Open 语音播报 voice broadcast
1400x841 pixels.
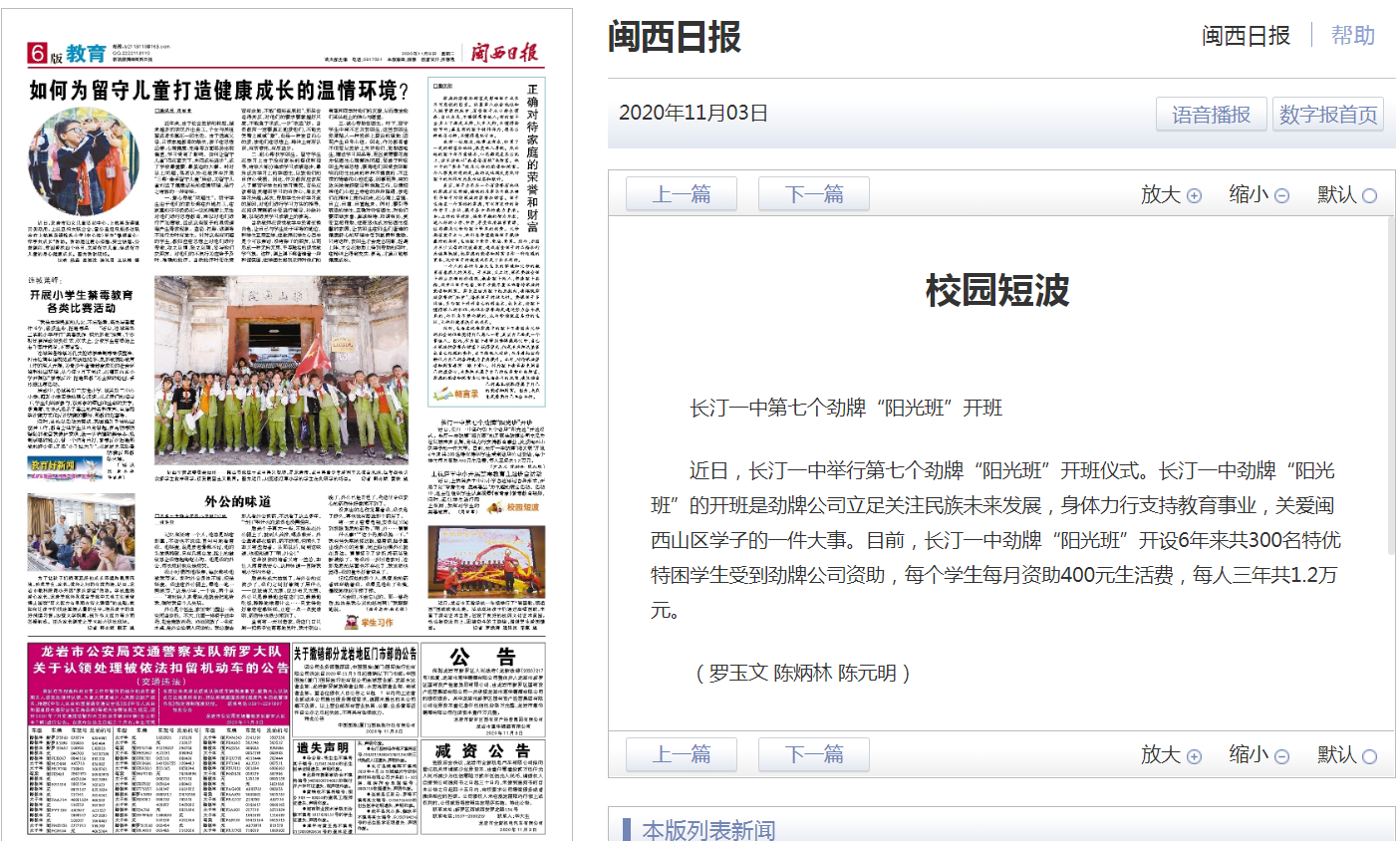[x=1211, y=115]
